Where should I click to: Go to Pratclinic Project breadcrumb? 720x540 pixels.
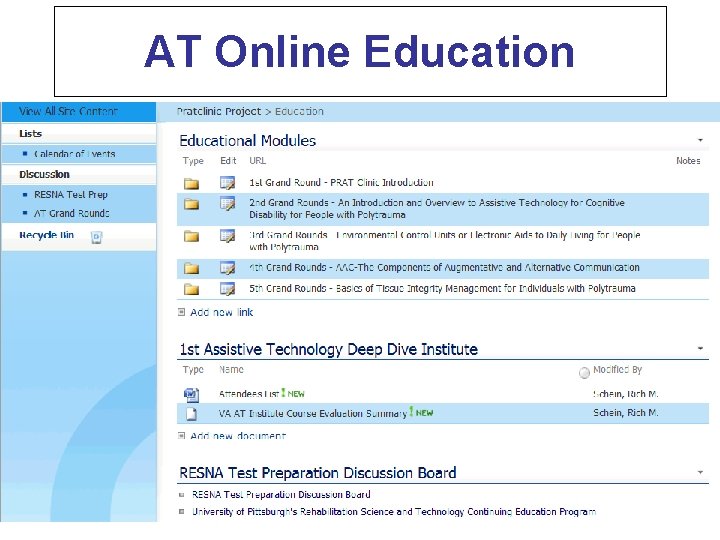[x=219, y=112]
